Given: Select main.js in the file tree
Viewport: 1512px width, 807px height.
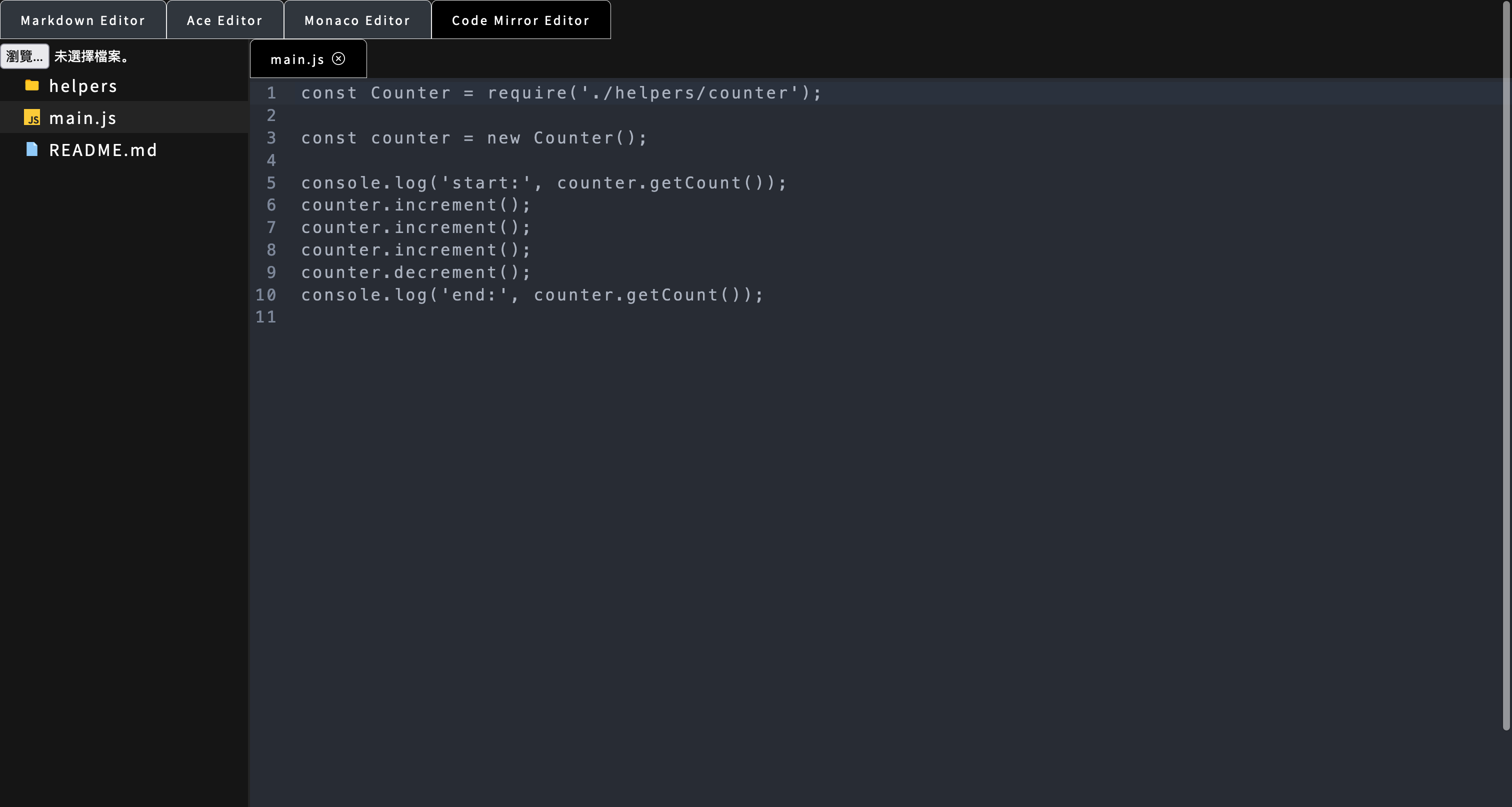Looking at the screenshot, I should click(x=83, y=118).
